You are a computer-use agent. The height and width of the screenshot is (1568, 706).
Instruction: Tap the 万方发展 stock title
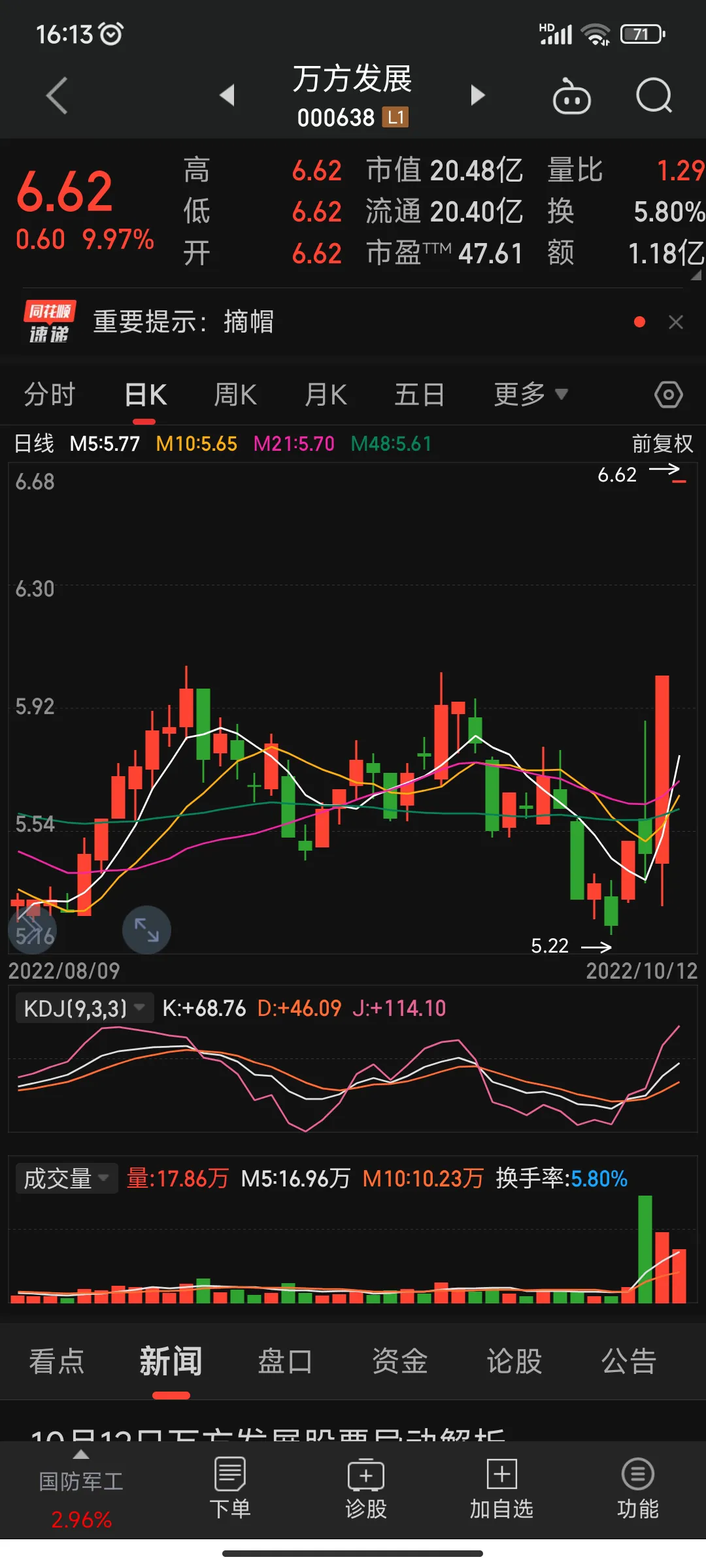click(352, 79)
